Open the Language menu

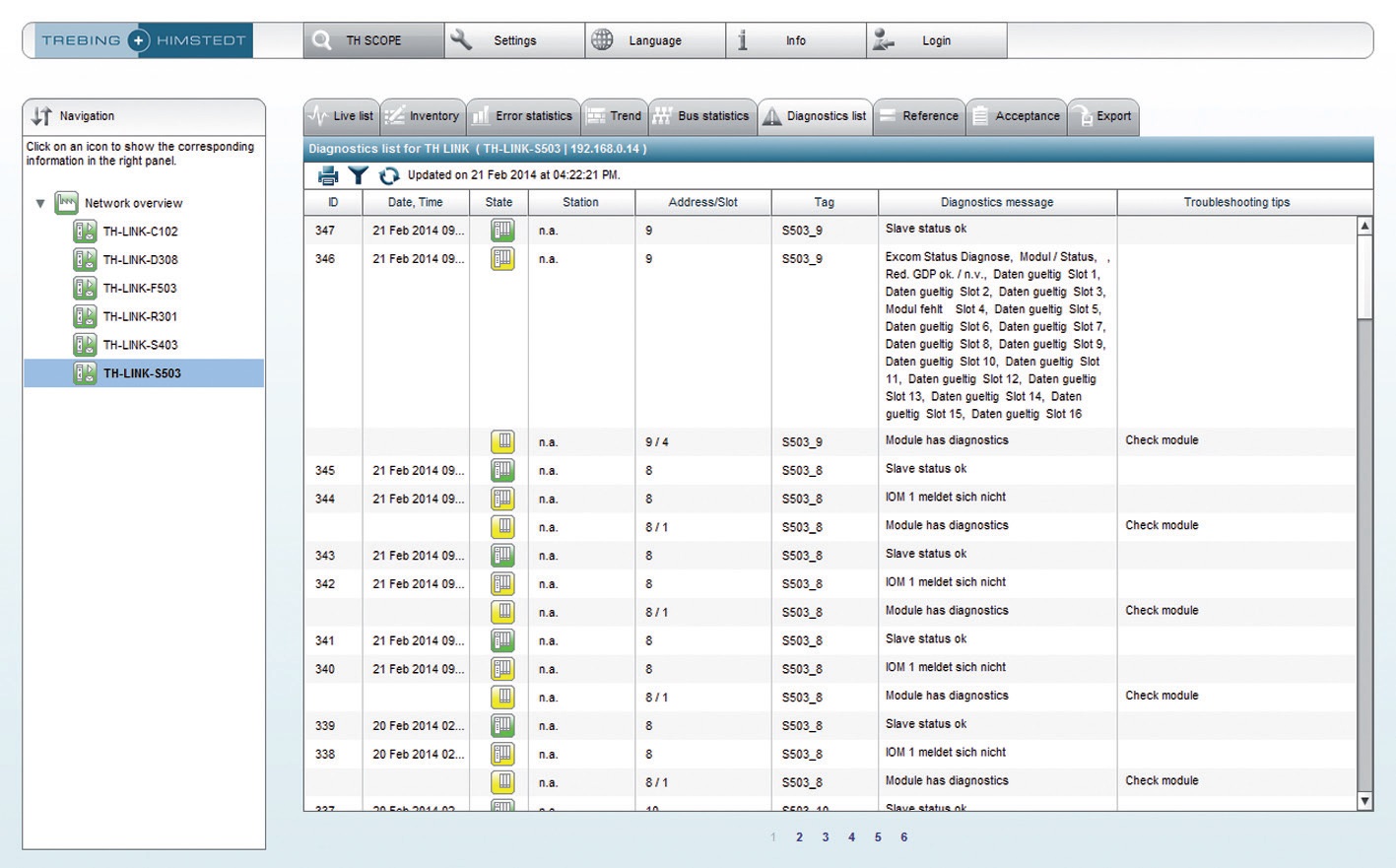(655, 40)
